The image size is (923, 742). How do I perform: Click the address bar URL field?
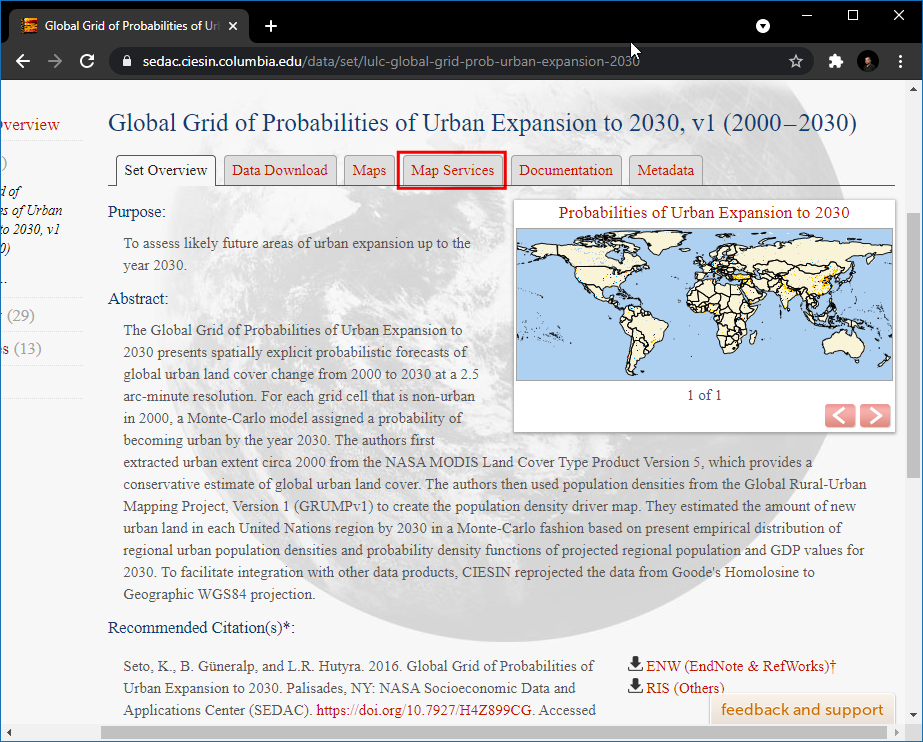(450, 61)
